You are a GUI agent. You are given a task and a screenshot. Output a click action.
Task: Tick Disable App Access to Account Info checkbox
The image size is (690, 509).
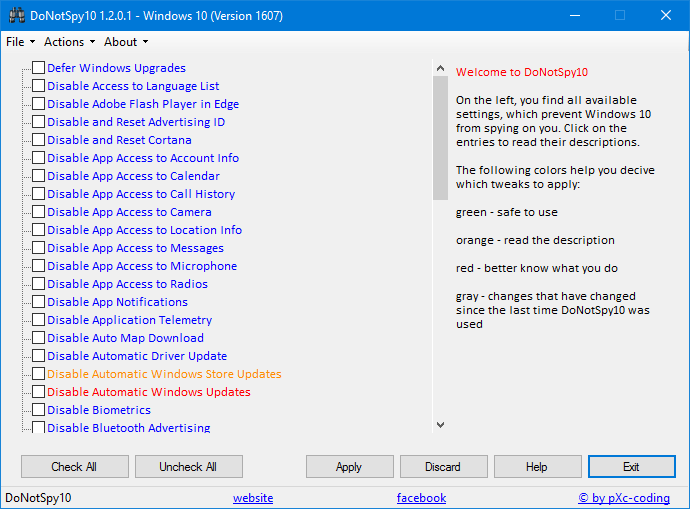click(38, 158)
